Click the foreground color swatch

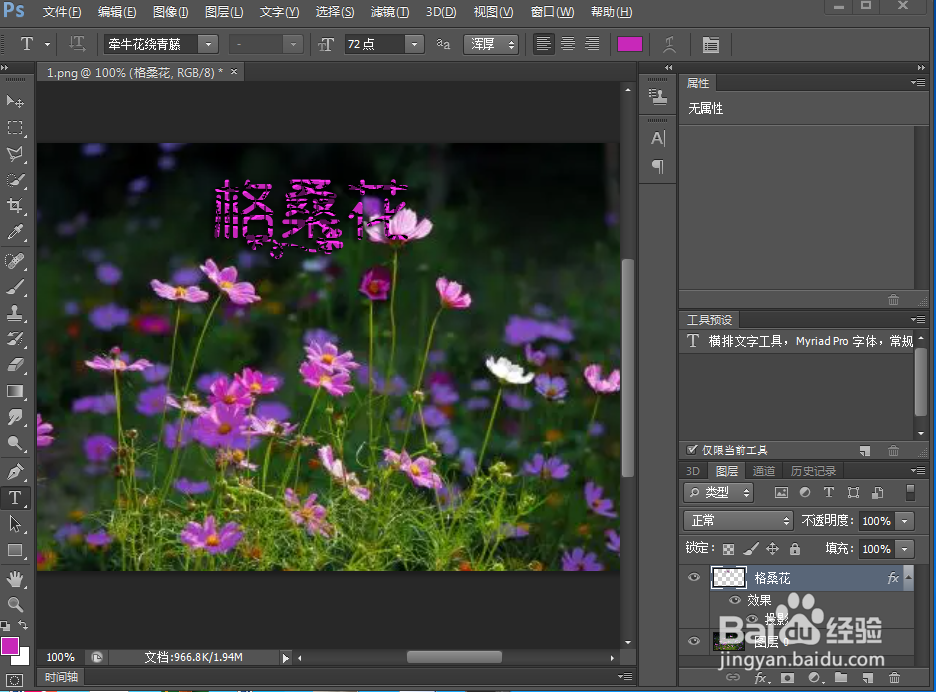(x=10, y=646)
